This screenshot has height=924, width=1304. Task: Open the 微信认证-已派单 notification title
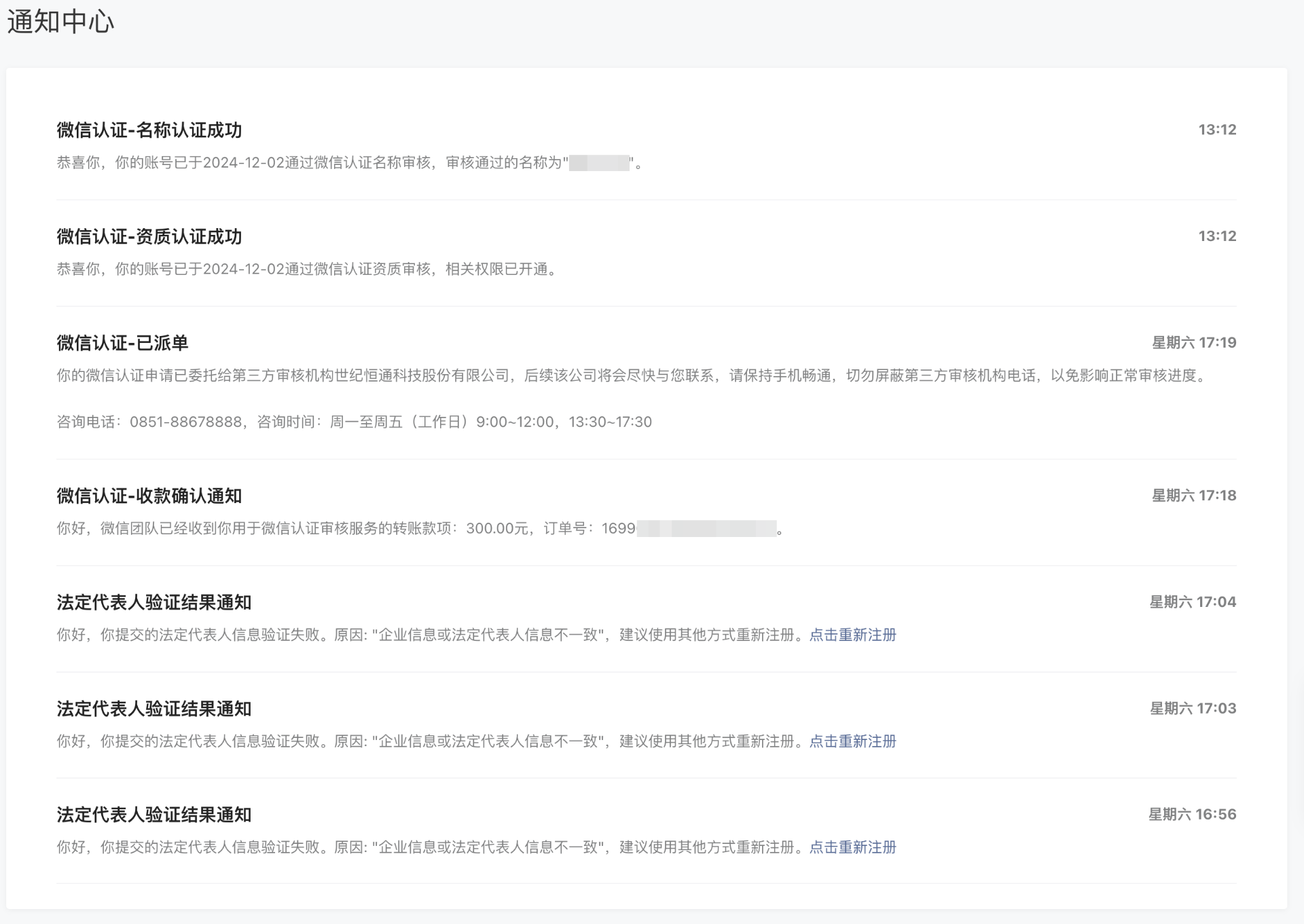(x=122, y=343)
